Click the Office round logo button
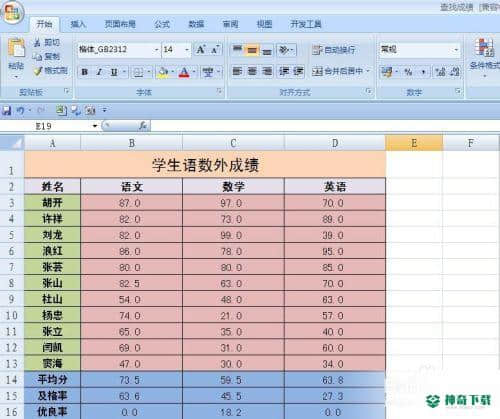 tap(13, 13)
